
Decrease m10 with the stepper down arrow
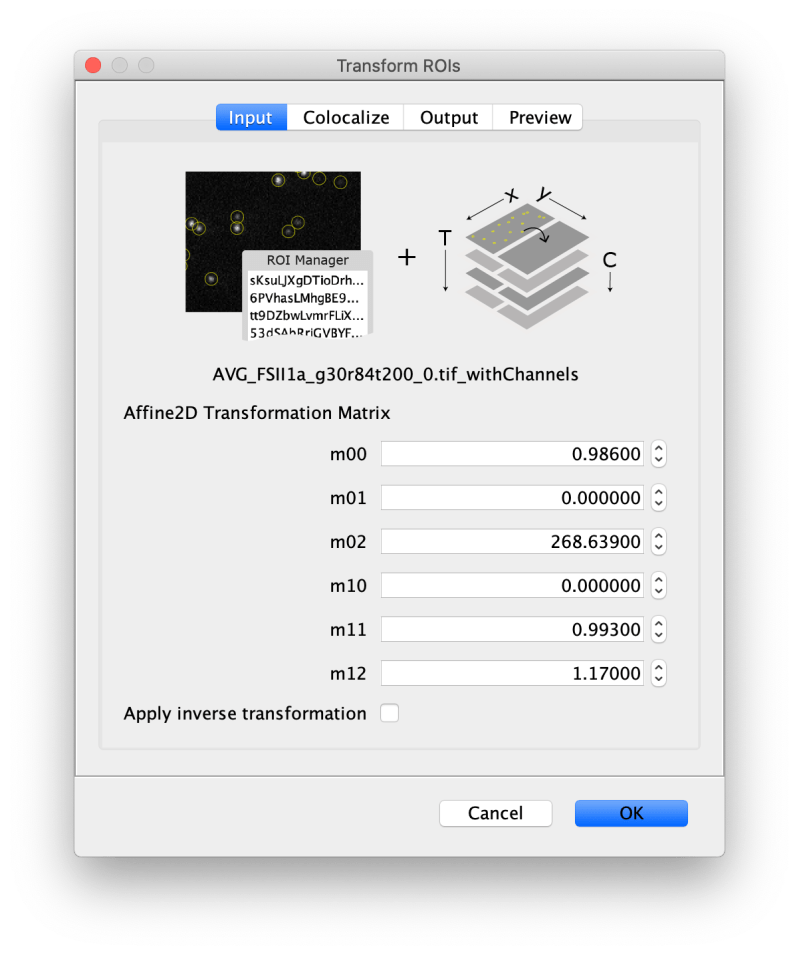pyautogui.click(x=658, y=592)
